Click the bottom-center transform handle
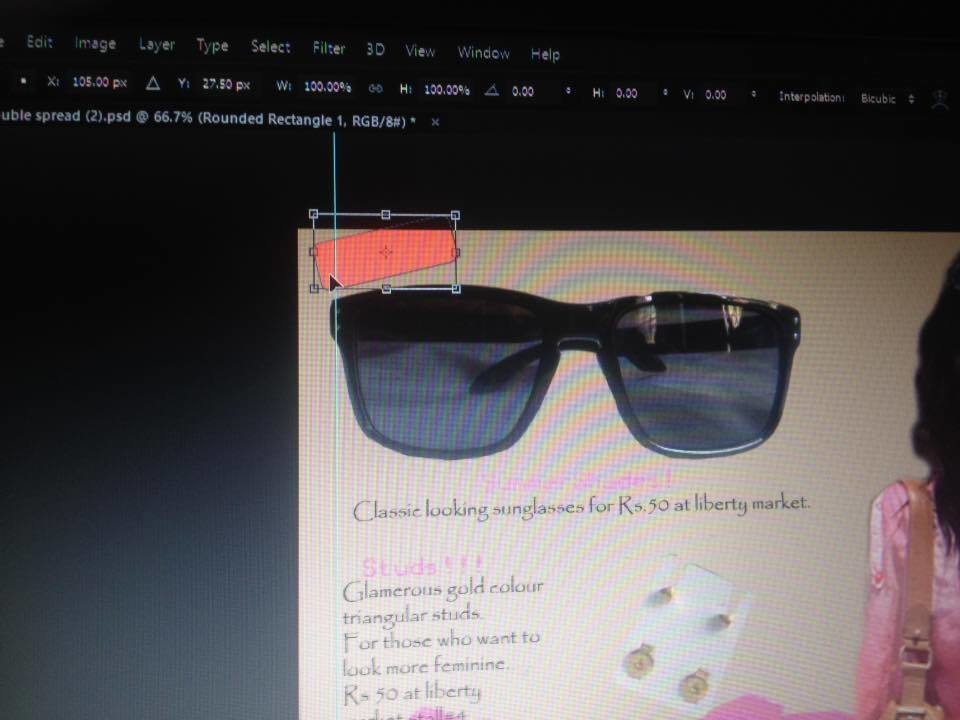This screenshot has width=960, height=720. pos(386,288)
